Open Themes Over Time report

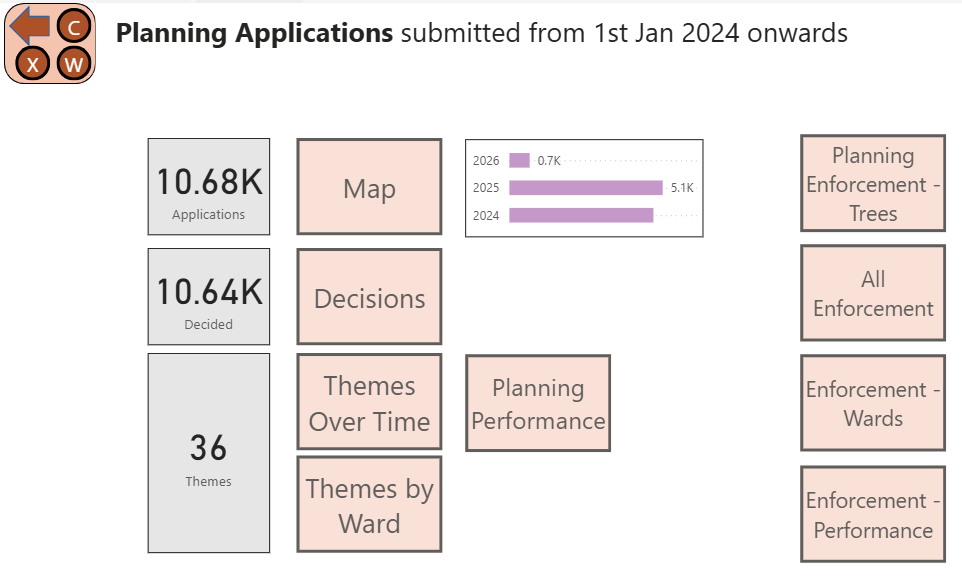369,403
